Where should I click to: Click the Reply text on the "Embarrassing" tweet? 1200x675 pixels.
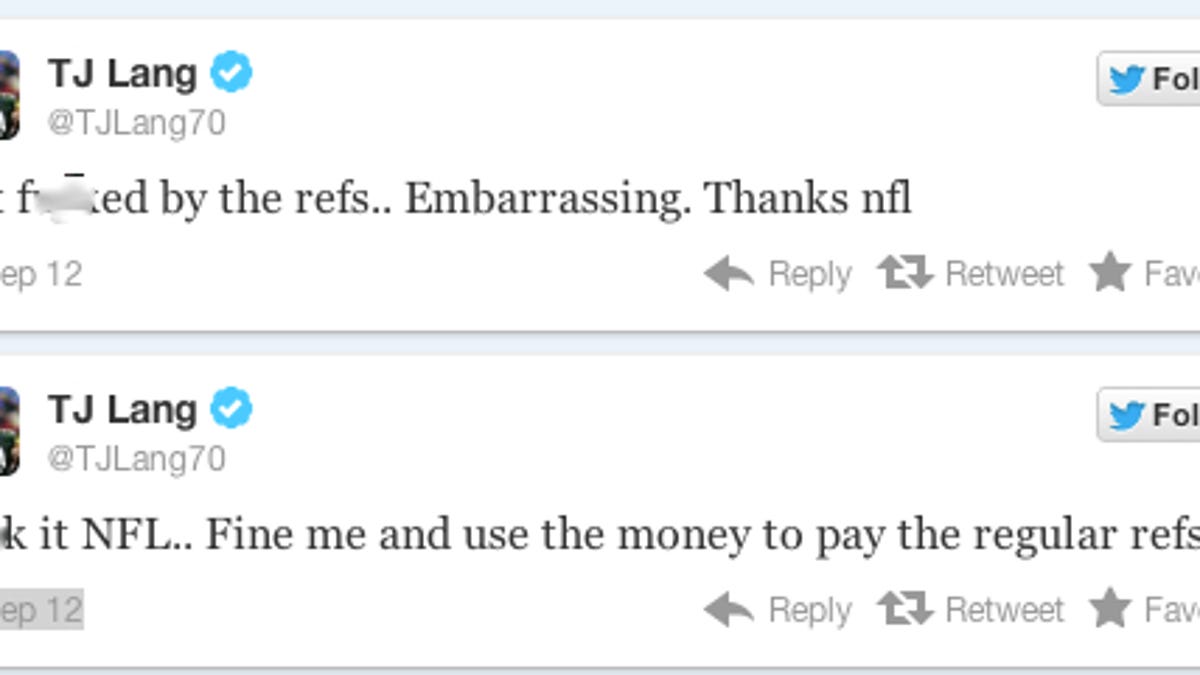[x=809, y=274]
